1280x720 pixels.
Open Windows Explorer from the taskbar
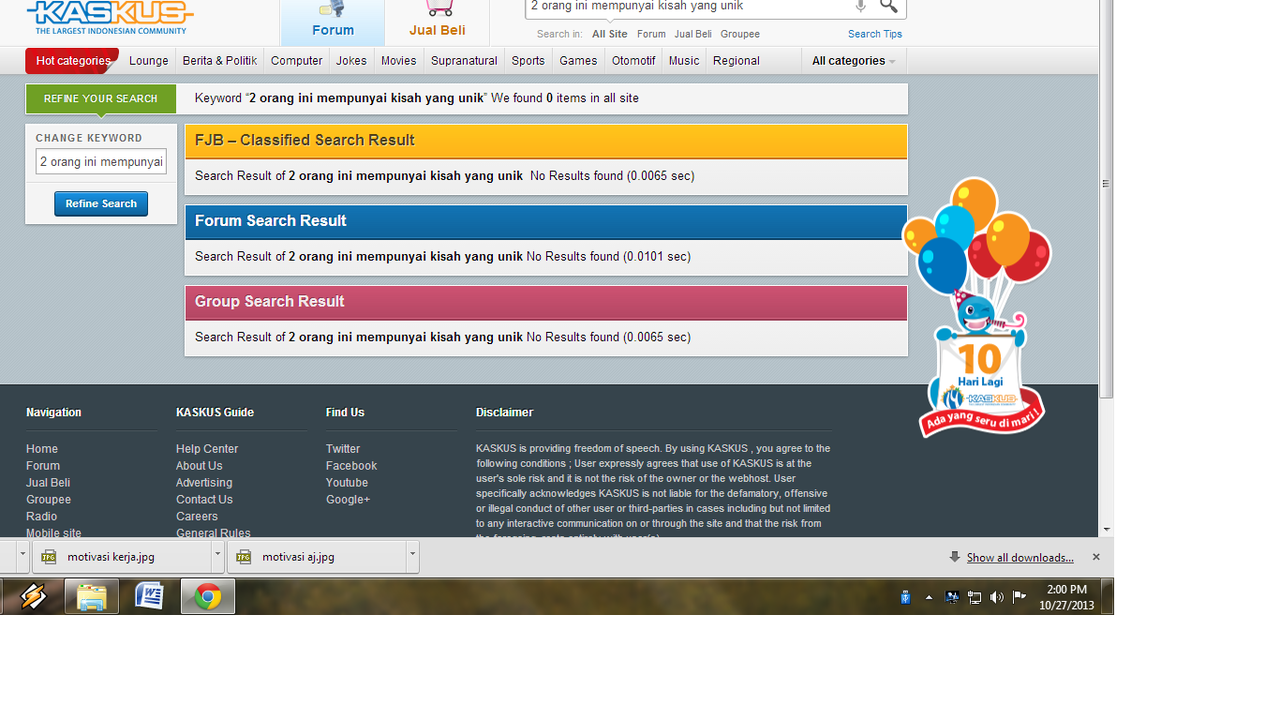(92, 597)
